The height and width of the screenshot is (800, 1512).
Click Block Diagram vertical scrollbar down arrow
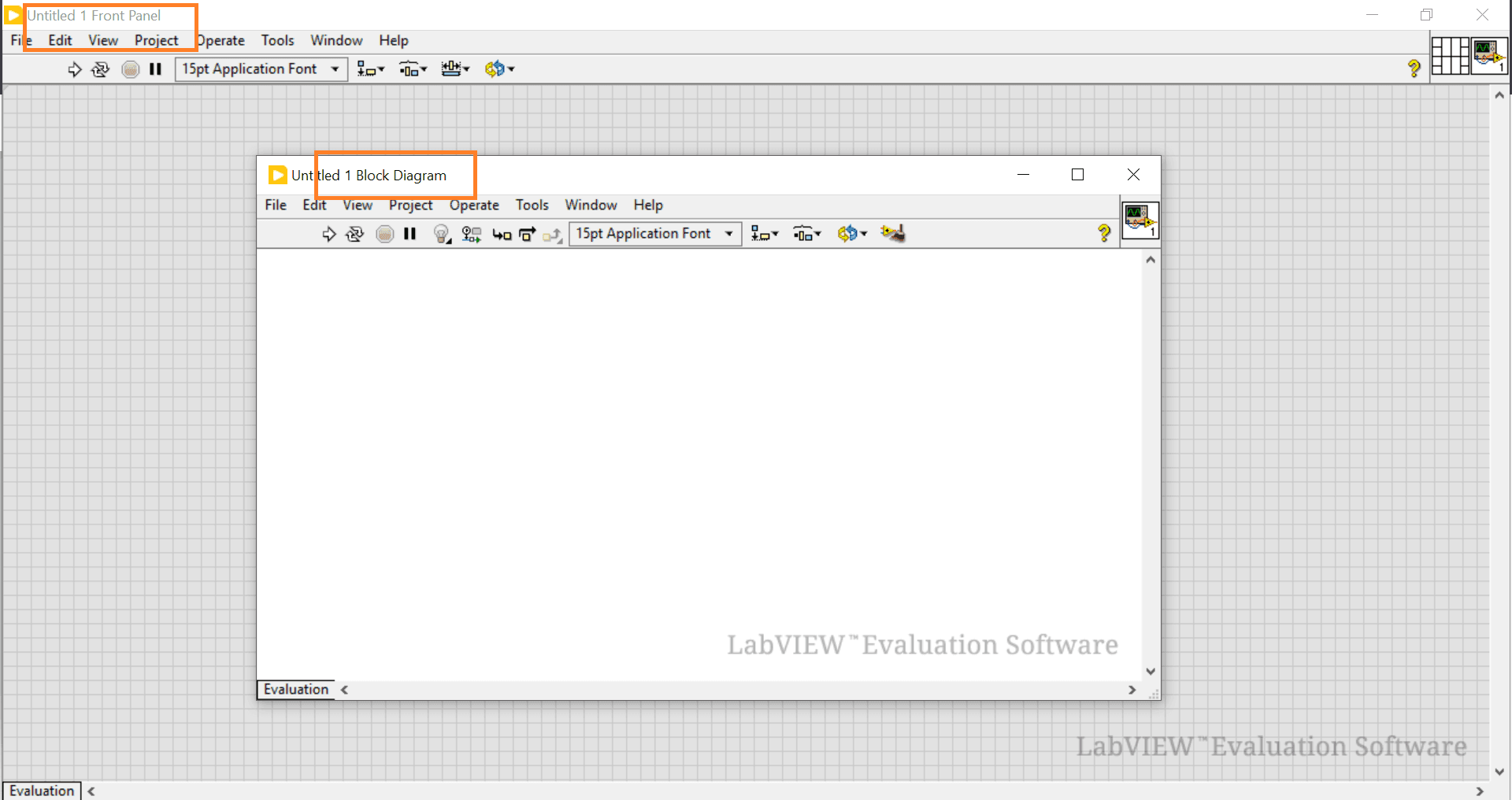(1151, 672)
